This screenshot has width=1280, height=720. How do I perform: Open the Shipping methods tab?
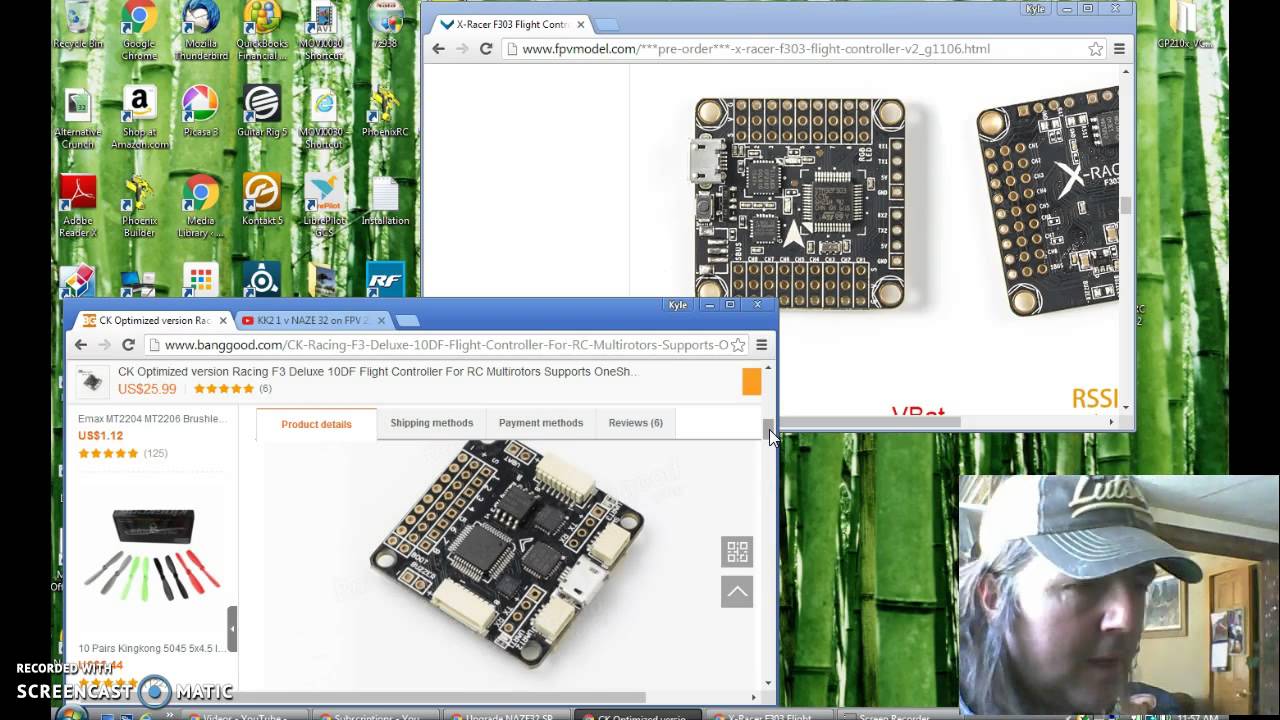point(431,423)
